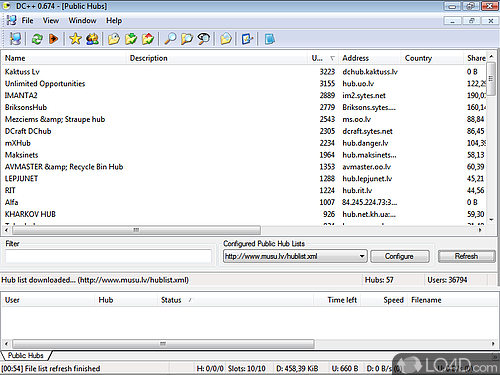The image size is (500, 375).
Task: Open Search Spy toolbar icon
Action: (204, 39)
